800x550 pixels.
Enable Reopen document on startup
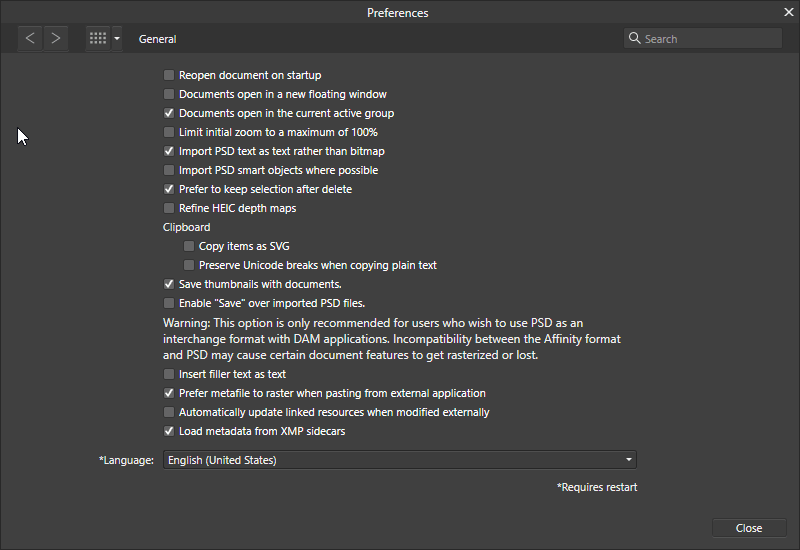point(169,76)
